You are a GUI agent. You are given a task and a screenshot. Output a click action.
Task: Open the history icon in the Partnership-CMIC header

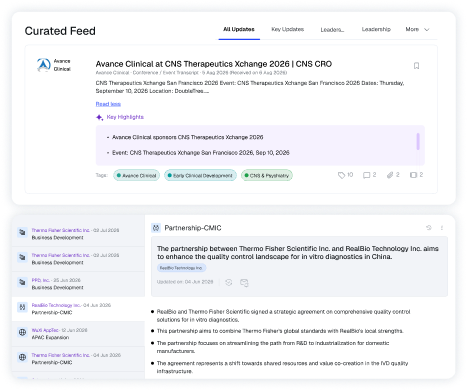pyautogui.click(x=429, y=228)
